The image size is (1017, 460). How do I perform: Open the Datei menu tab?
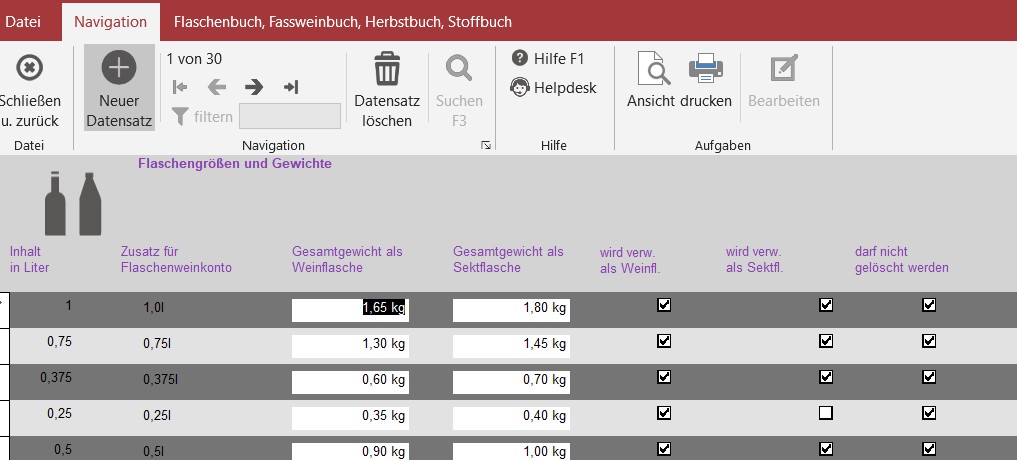[24, 21]
